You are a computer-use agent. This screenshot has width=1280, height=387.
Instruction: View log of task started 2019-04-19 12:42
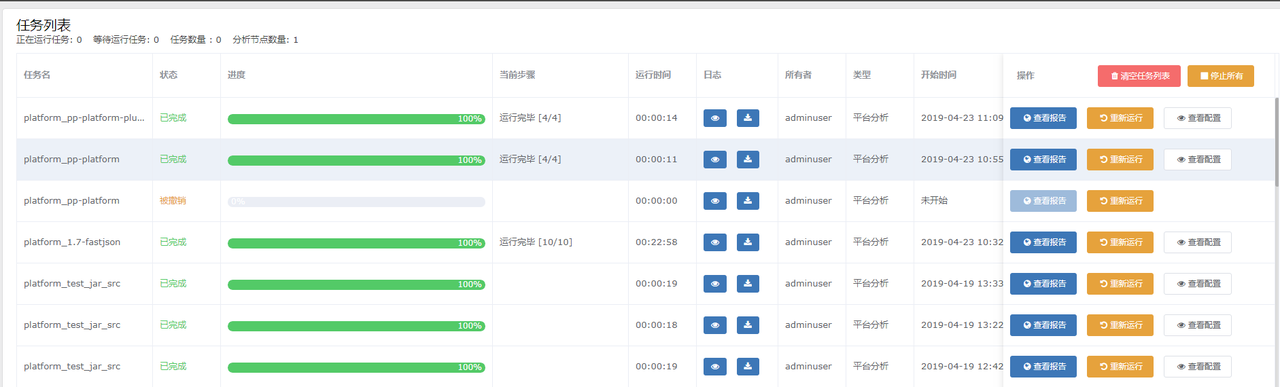click(x=715, y=366)
